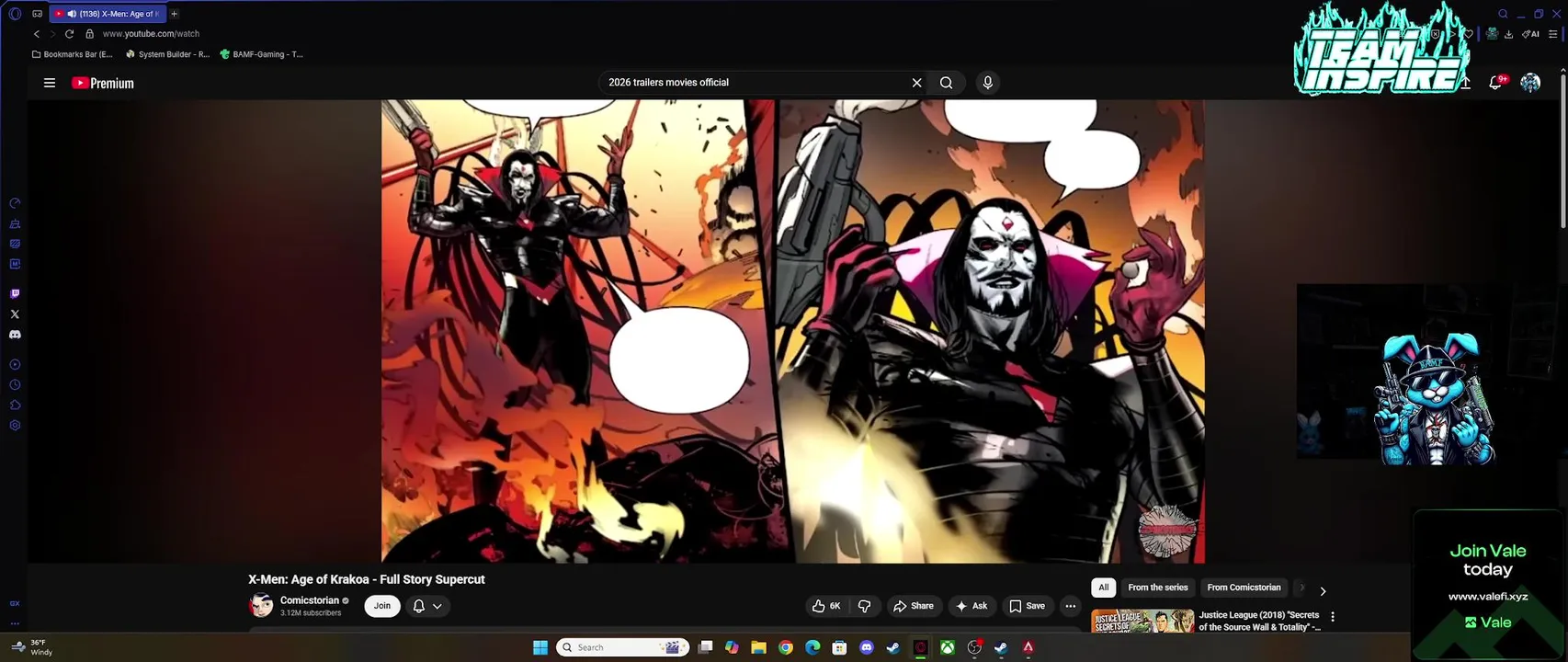Image resolution: width=1568 pixels, height=662 pixels.
Task: Clear the YouTube search box text
Action: [916, 83]
